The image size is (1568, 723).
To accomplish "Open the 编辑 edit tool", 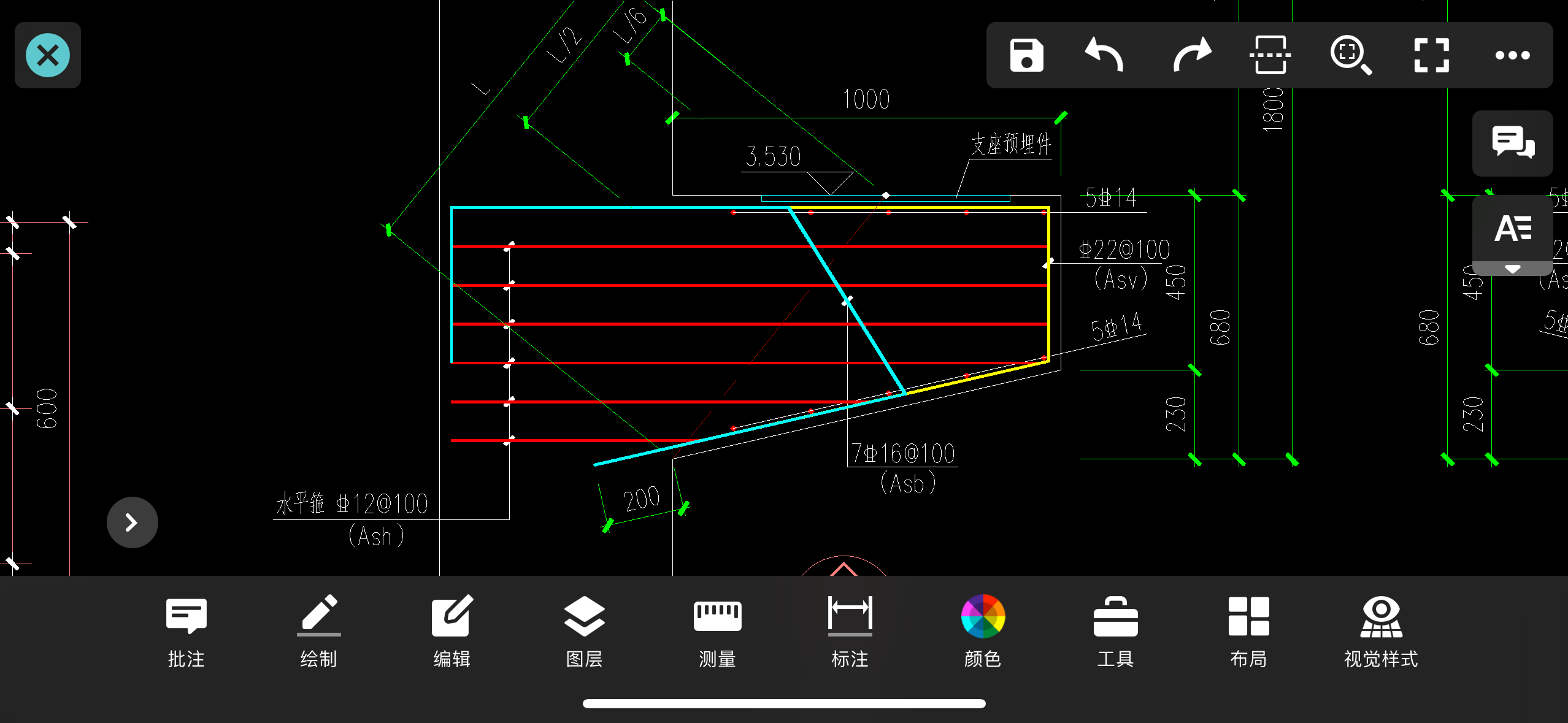I will [452, 632].
